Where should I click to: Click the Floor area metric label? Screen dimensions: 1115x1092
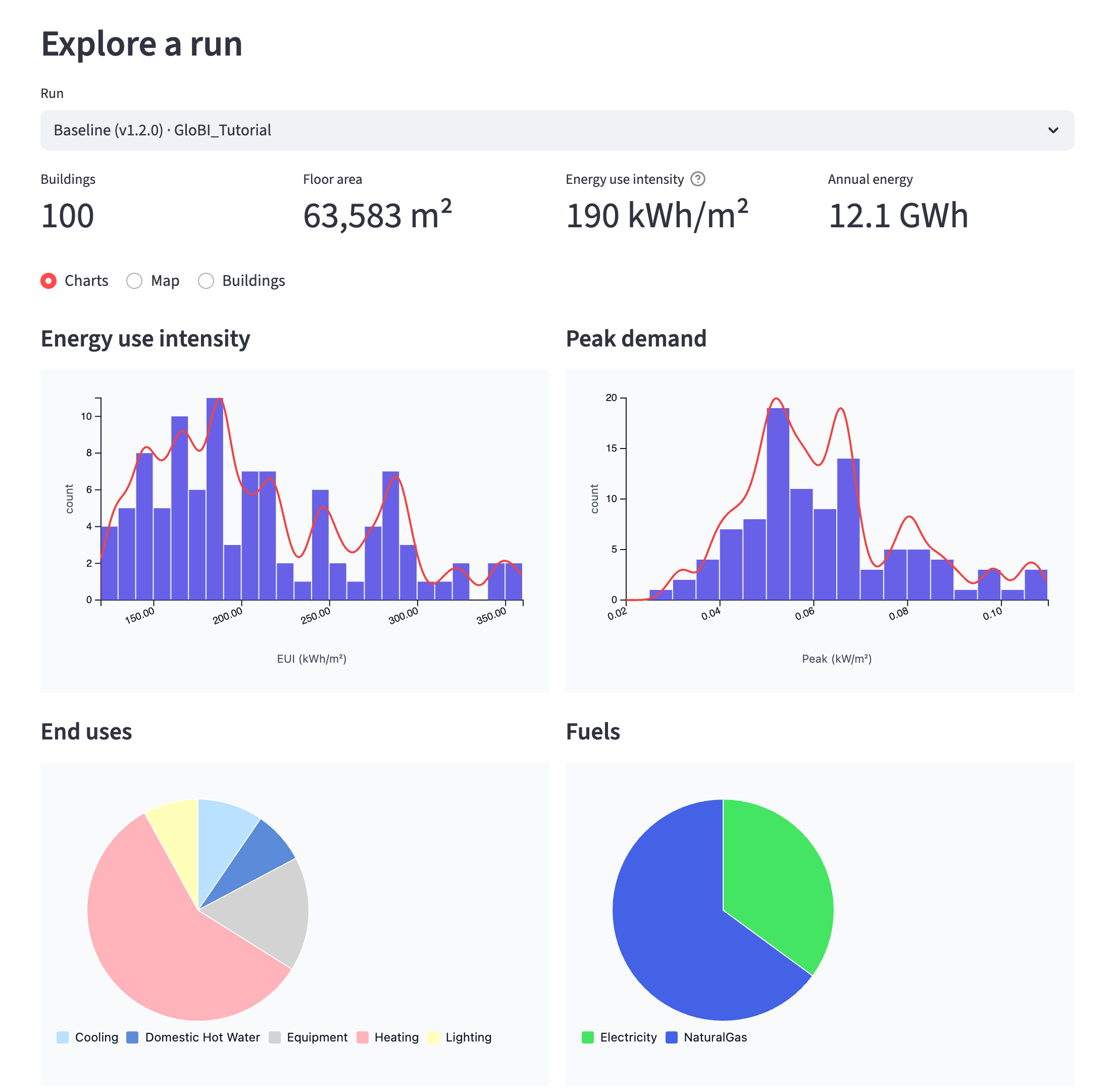[x=332, y=179]
